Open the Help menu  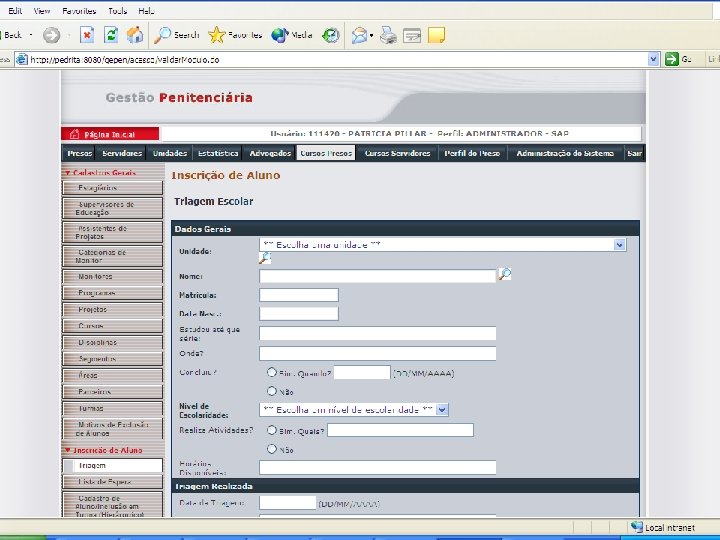pos(146,11)
